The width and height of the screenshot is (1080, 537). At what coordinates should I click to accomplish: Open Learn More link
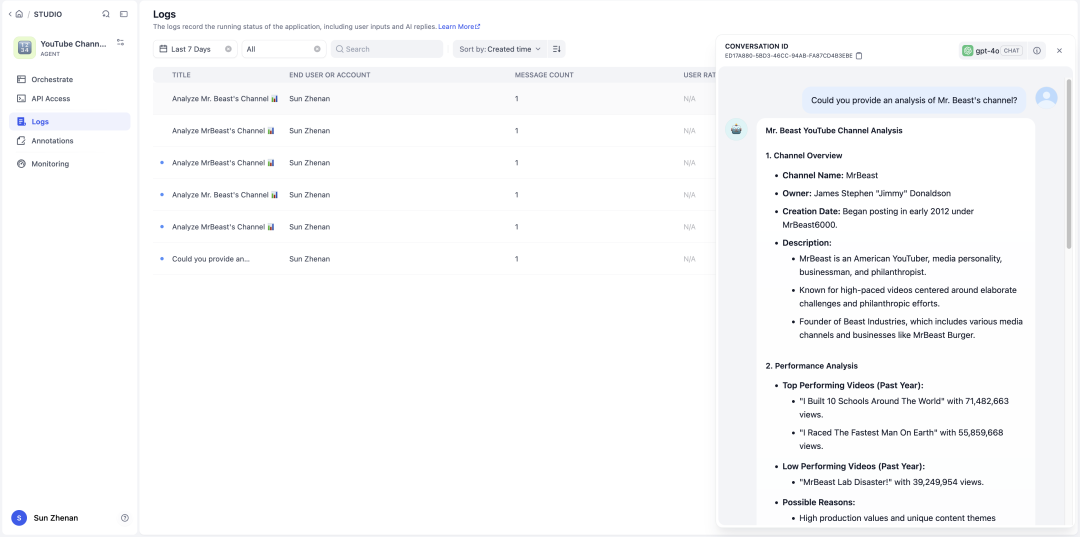(459, 26)
